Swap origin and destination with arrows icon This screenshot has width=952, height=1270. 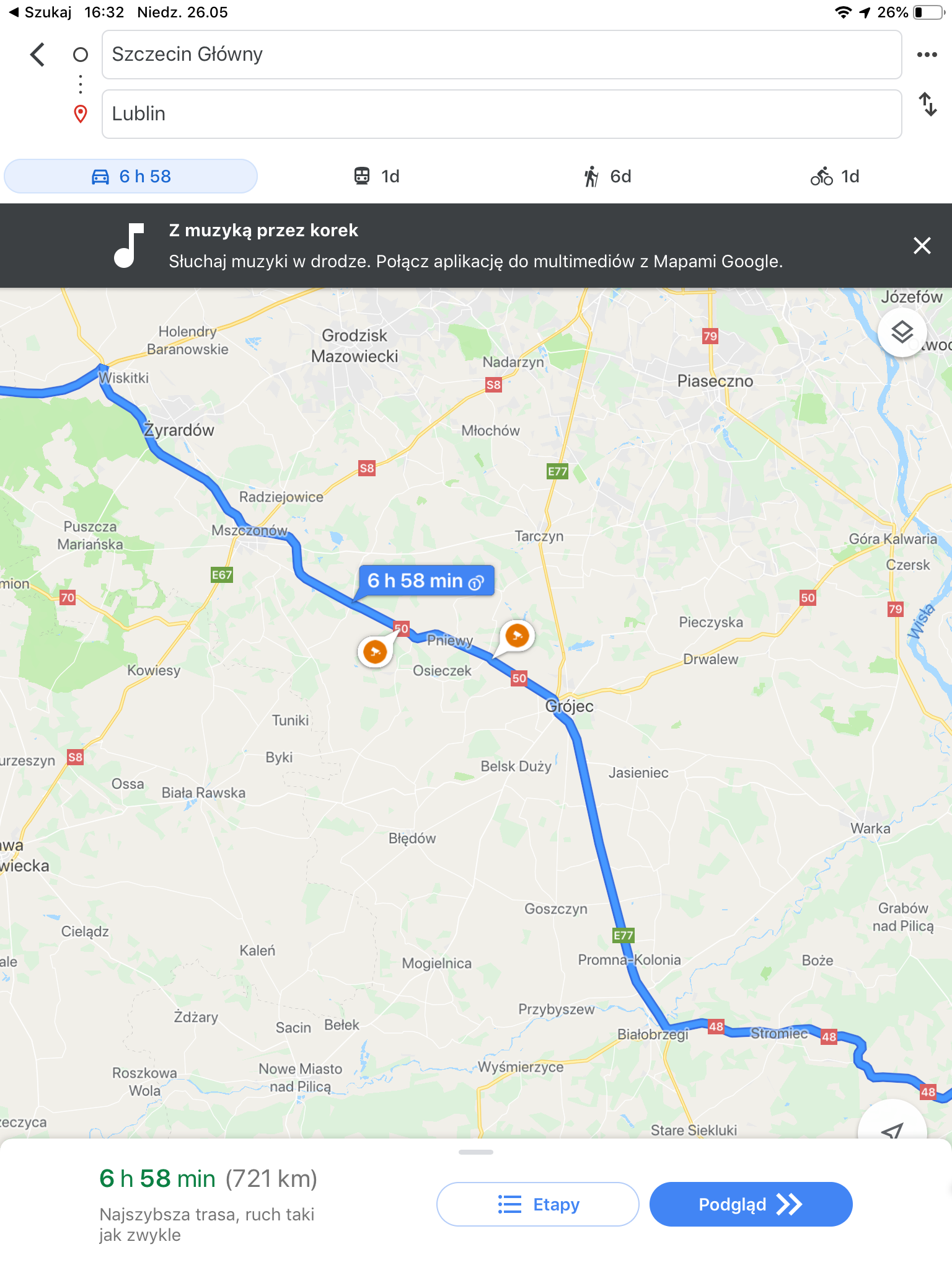(x=927, y=104)
